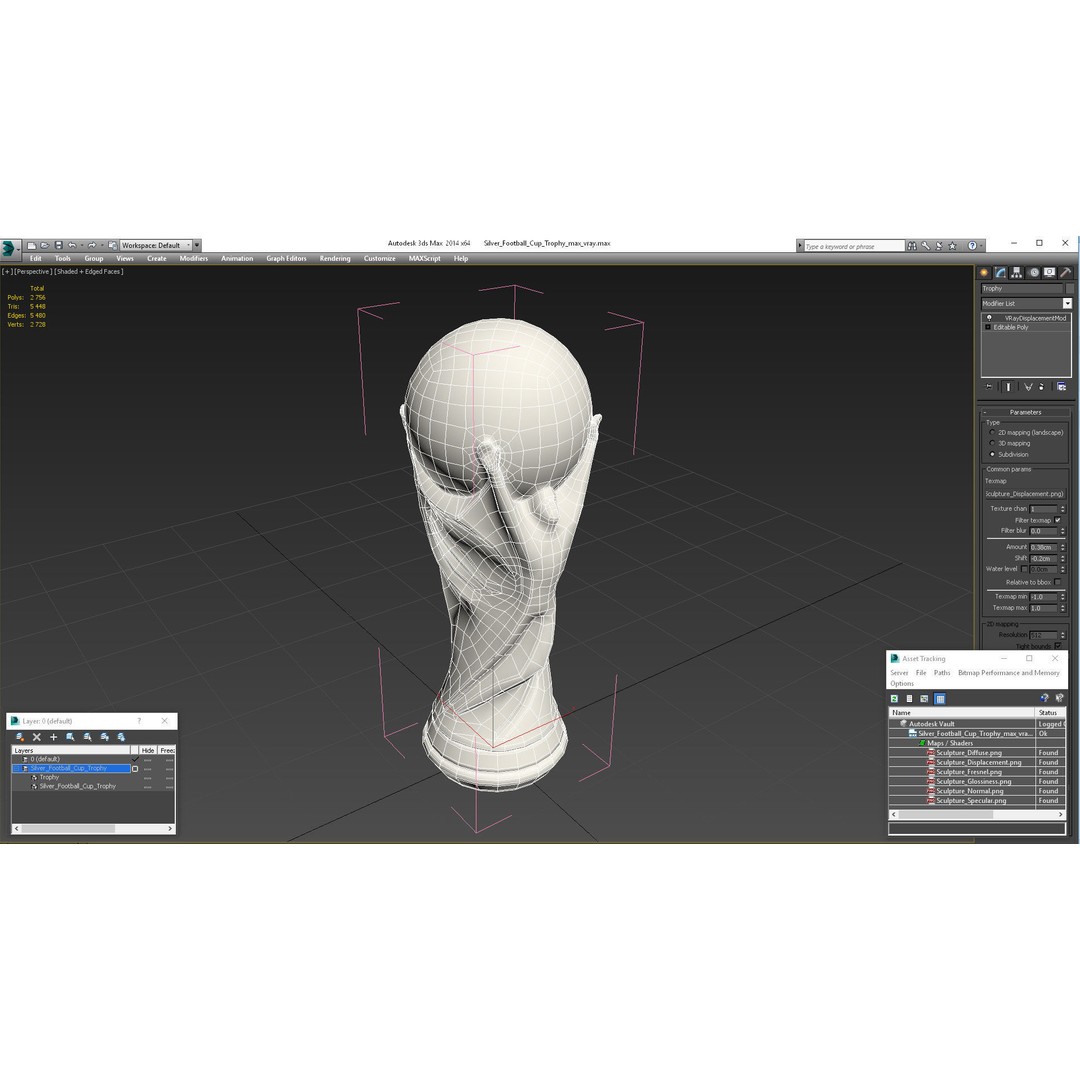Open the Hierarchy command panel tab
Image resolution: width=1080 pixels, height=1080 pixels.
click(x=1017, y=273)
